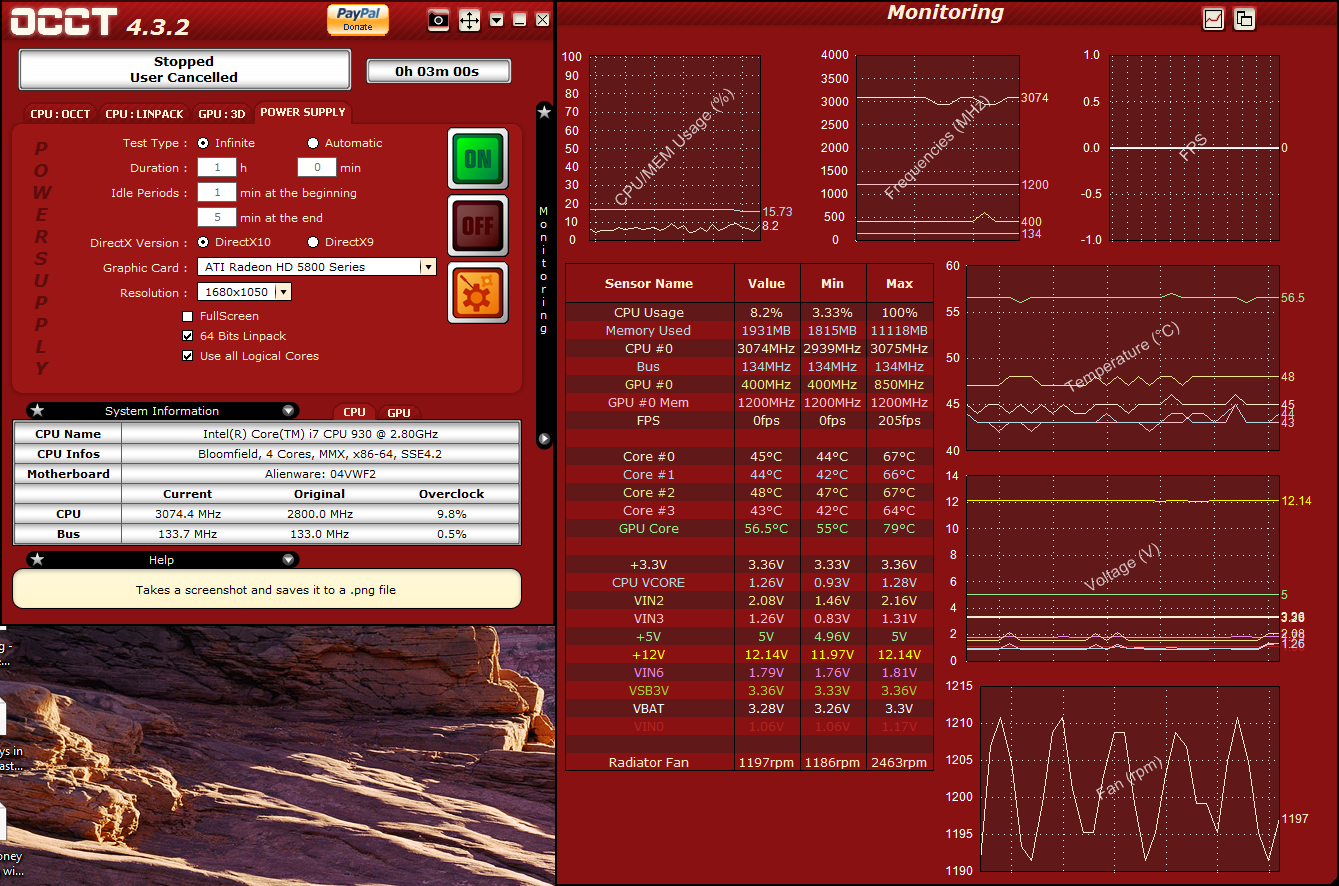Click the idle minutes at the end field
This screenshot has height=886, width=1339.
click(x=217, y=217)
